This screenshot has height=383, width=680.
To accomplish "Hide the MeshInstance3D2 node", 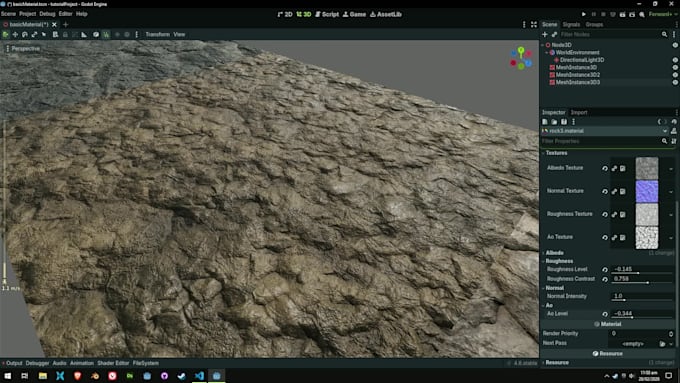I will (675, 75).
